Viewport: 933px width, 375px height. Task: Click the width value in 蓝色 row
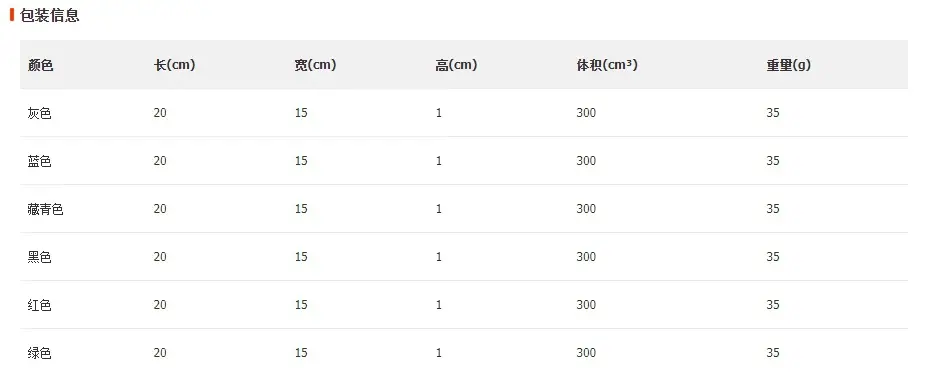[x=301, y=161]
